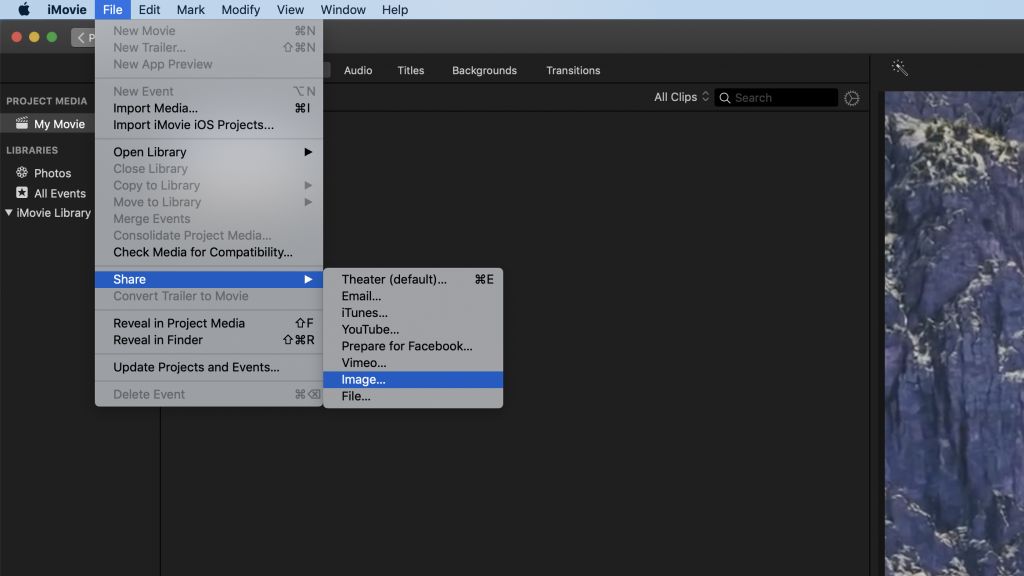Click the Photos library icon
1024x576 pixels.
tap(22, 173)
